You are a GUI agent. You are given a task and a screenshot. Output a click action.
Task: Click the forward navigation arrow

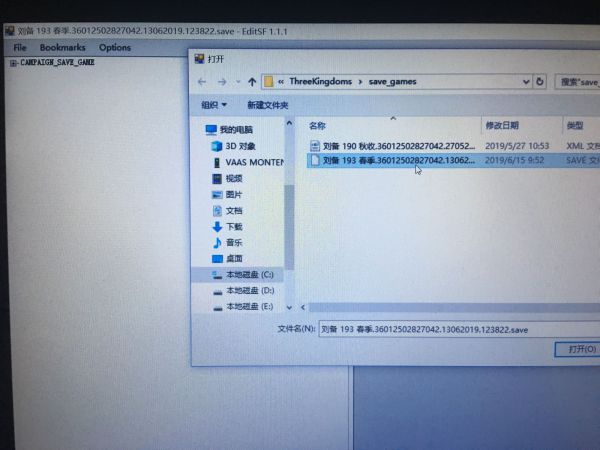pos(220,82)
